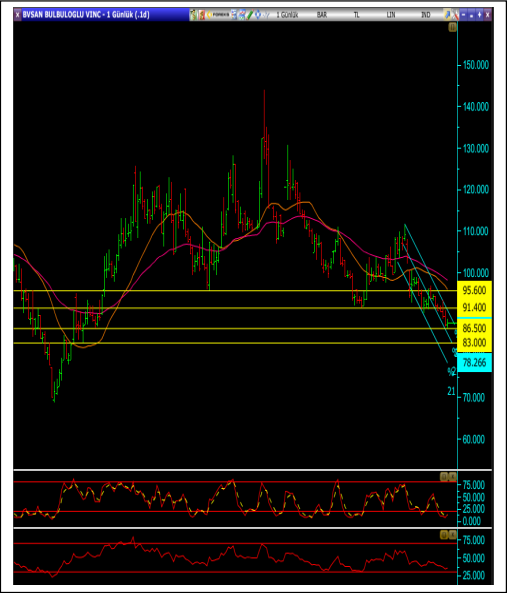This screenshot has width=507, height=593.
Task: Click the IND indicators button
Action: [x=426, y=15]
